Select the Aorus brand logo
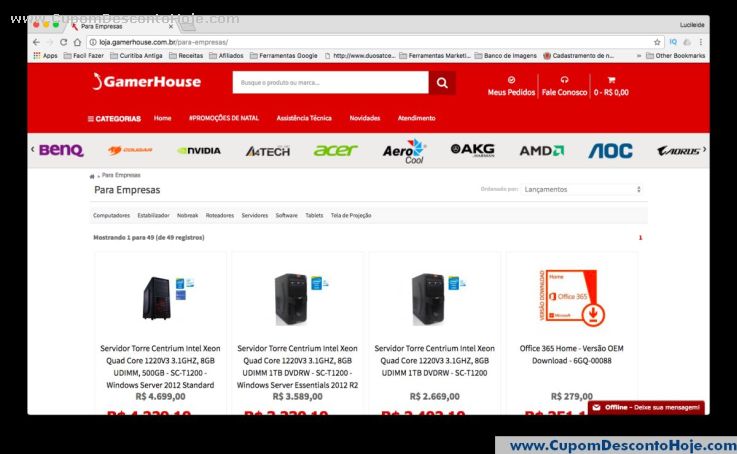The image size is (737, 454). (x=679, y=150)
